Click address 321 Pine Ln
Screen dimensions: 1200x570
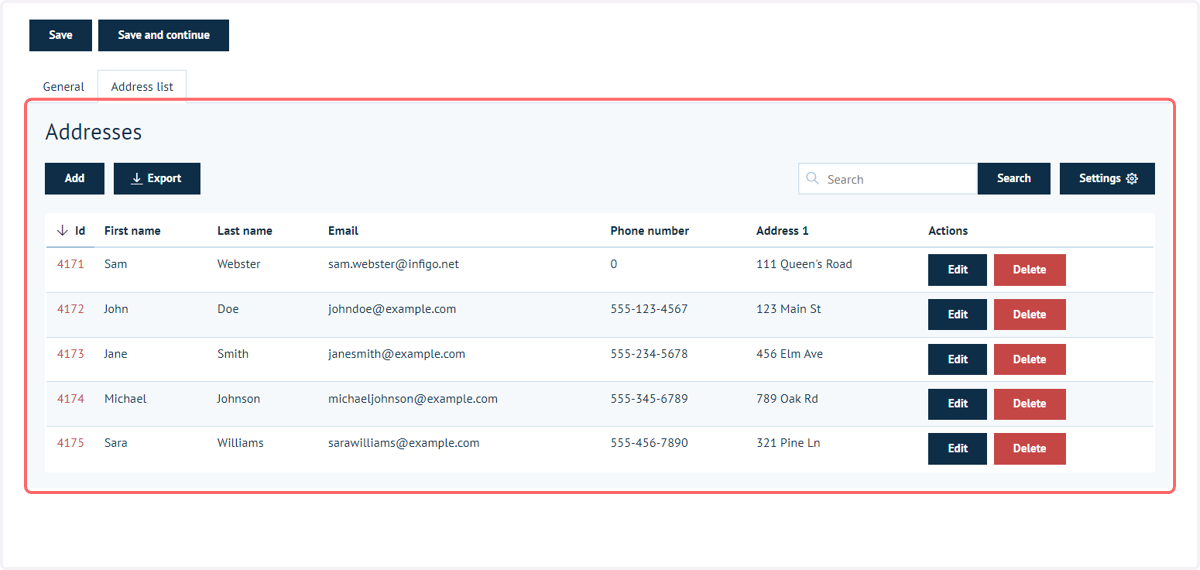tap(788, 443)
